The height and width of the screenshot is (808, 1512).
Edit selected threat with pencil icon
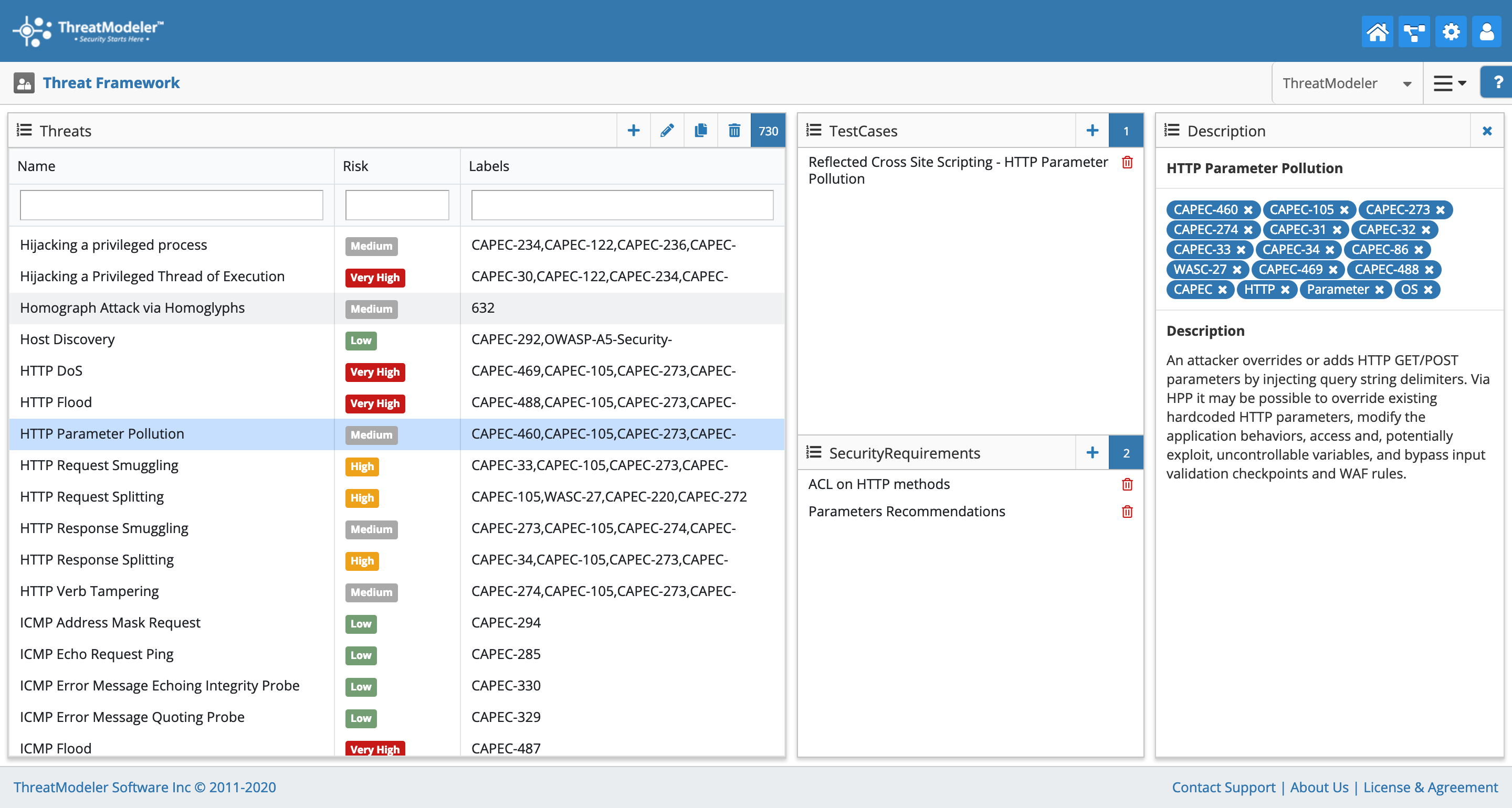pos(667,130)
